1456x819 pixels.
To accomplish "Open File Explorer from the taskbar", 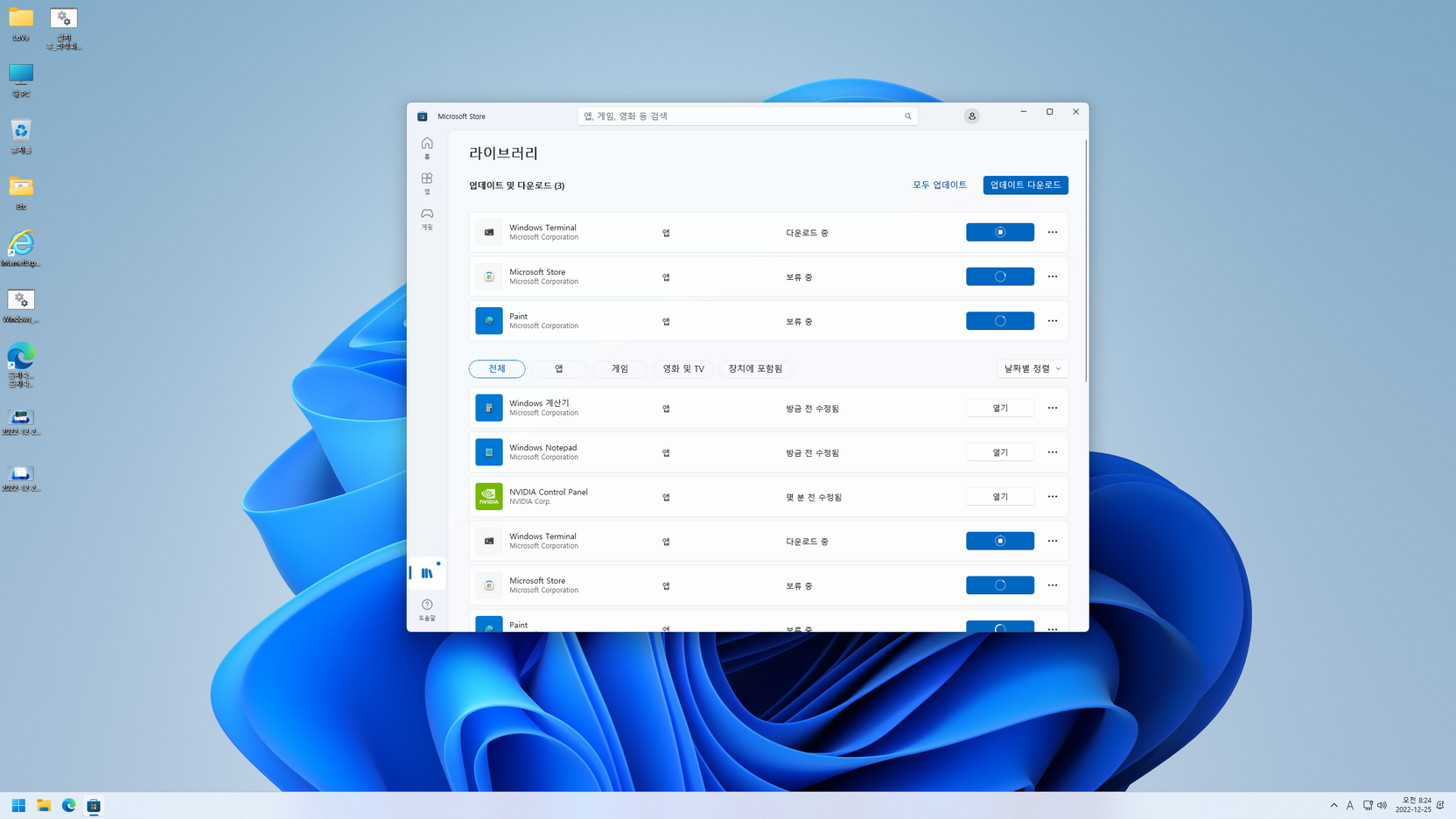I will 44,805.
